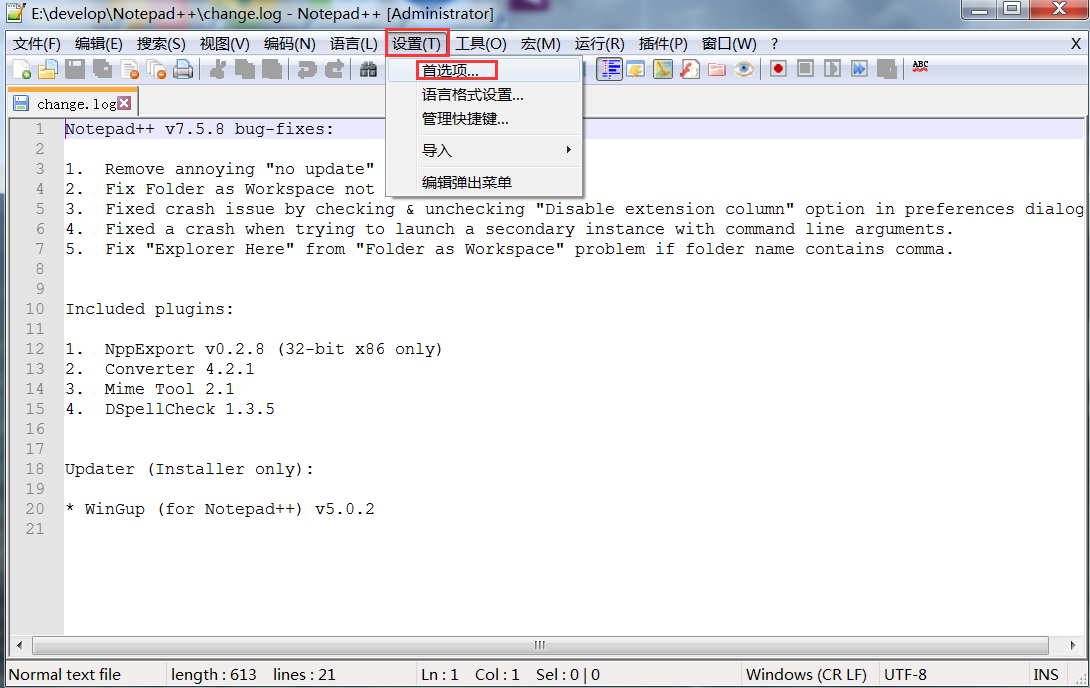Viewport: 1090px width, 688px height.
Task: Open Find with the binoculars icon
Action: [x=368, y=69]
